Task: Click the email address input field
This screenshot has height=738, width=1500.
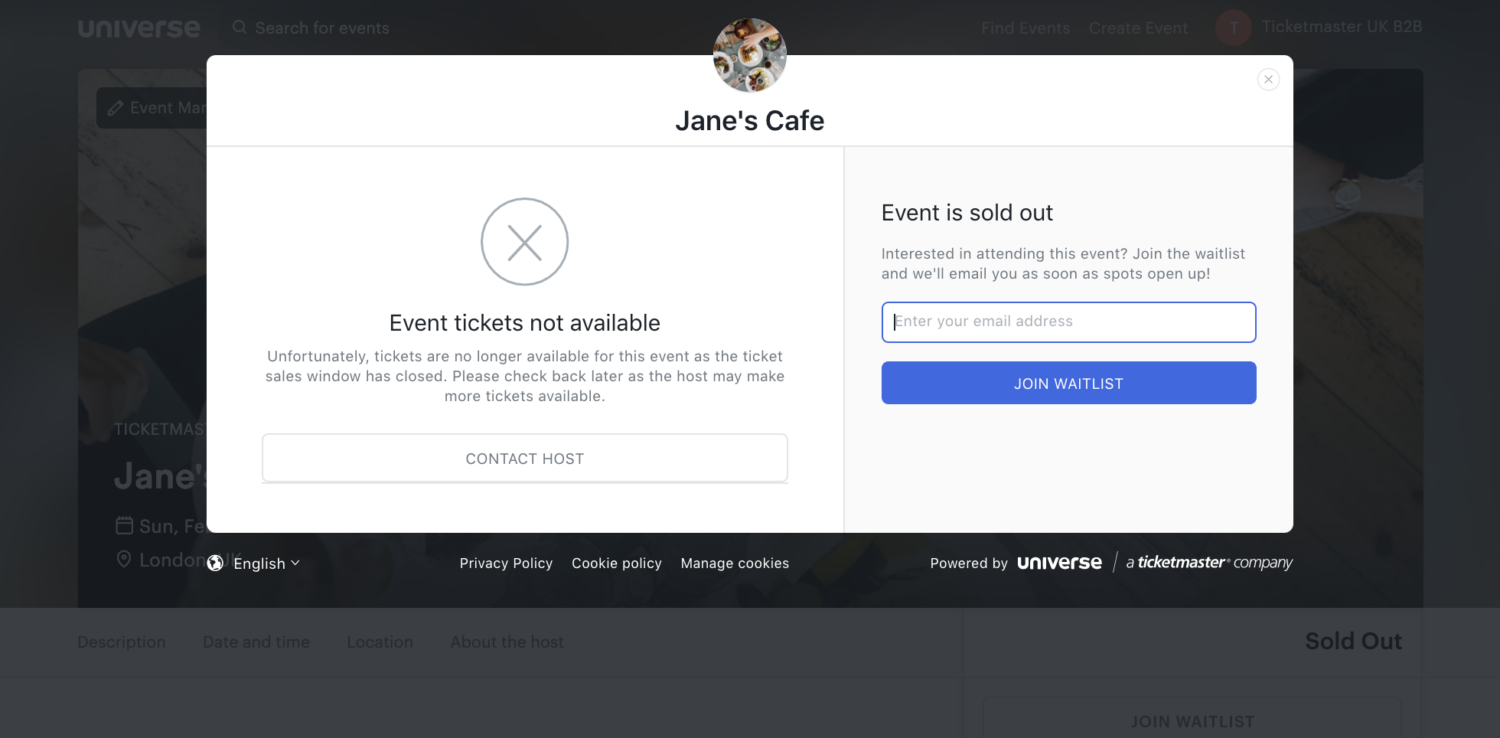Action: [x=1069, y=322]
